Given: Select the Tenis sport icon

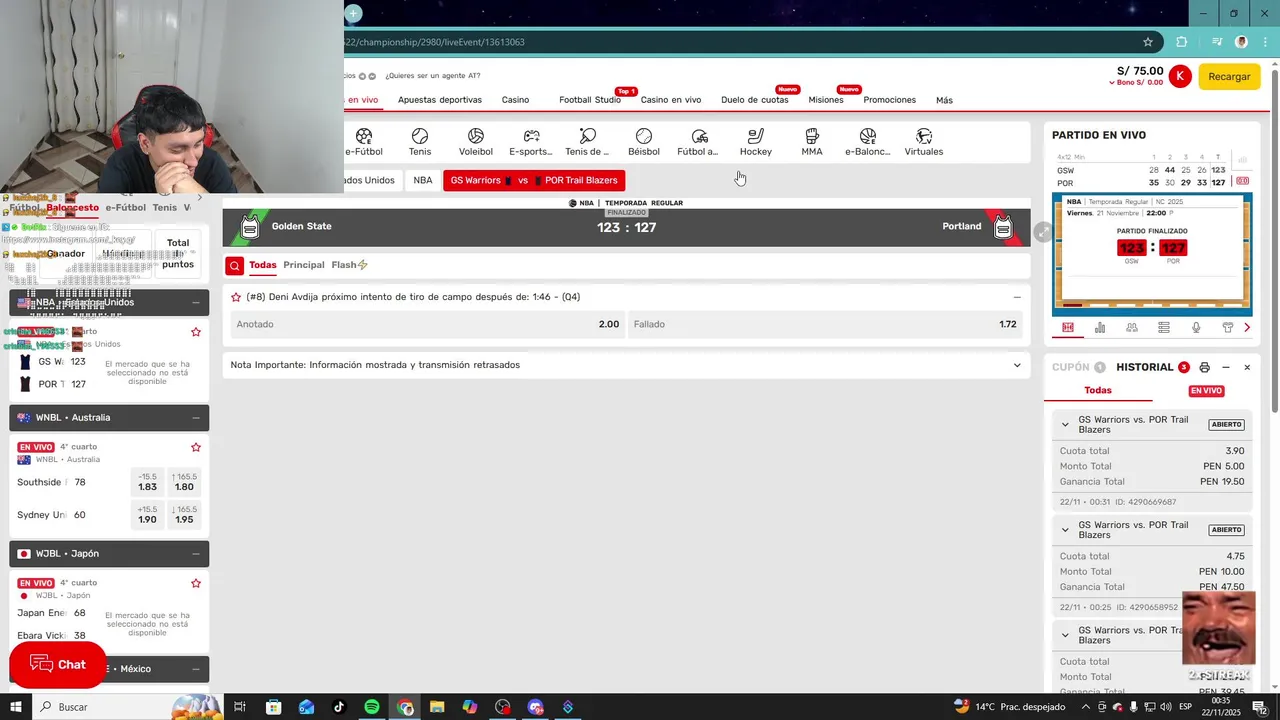Looking at the screenshot, I should [x=420, y=142].
